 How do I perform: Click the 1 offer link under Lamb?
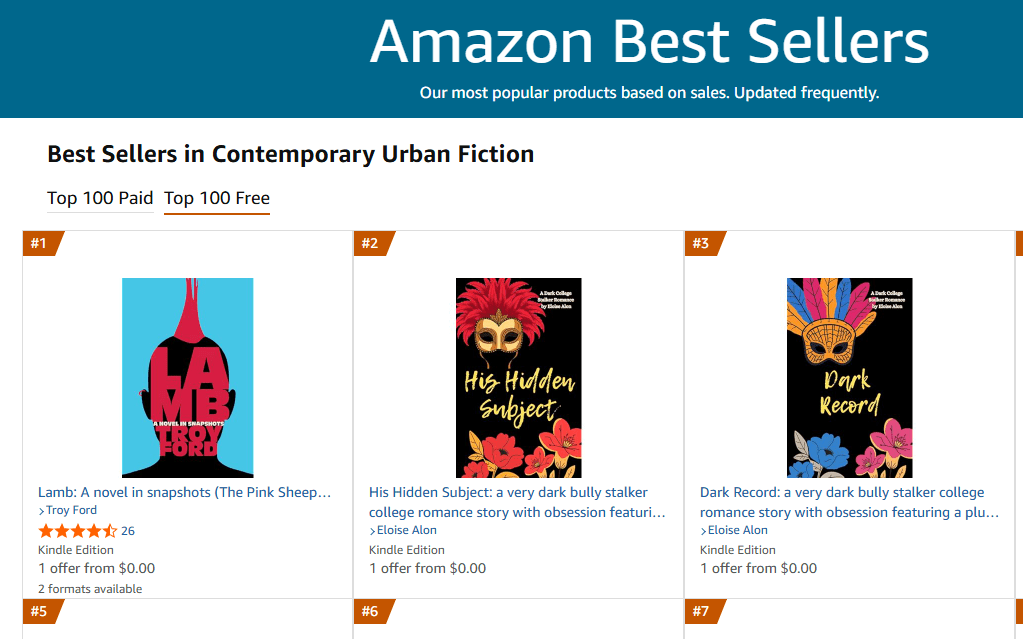96,568
